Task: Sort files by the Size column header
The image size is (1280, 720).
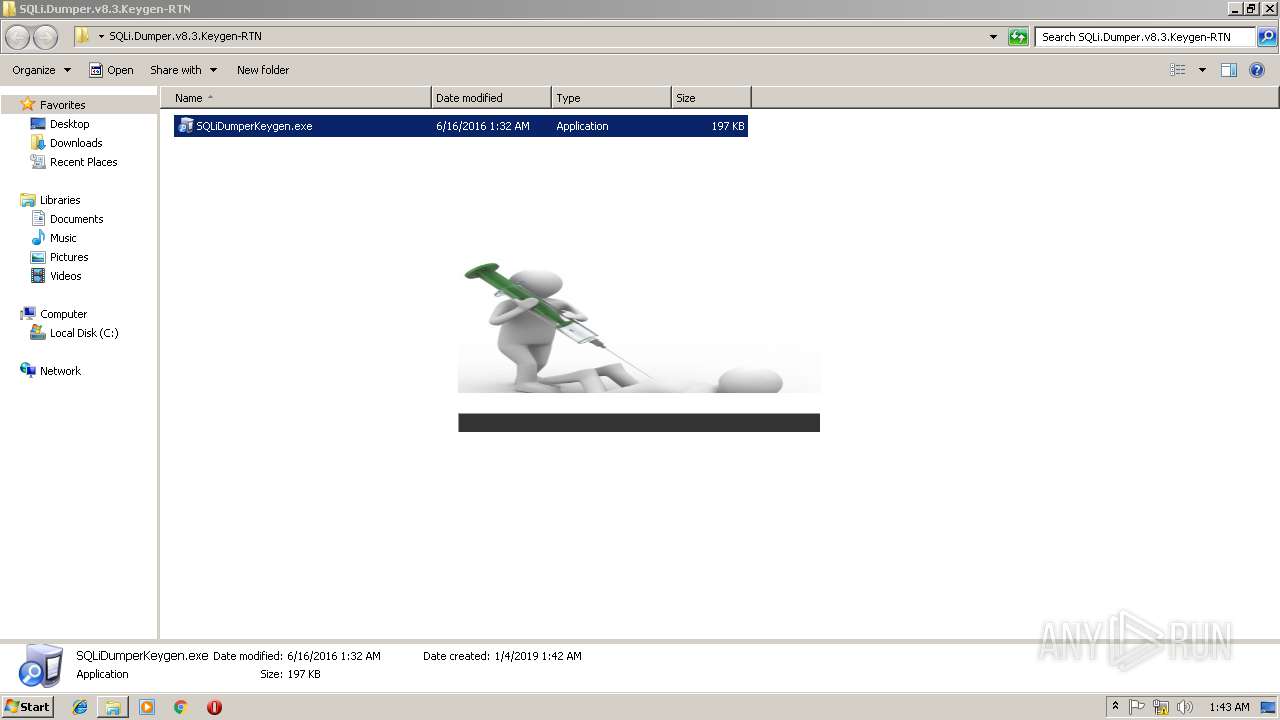Action: pos(711,98)
